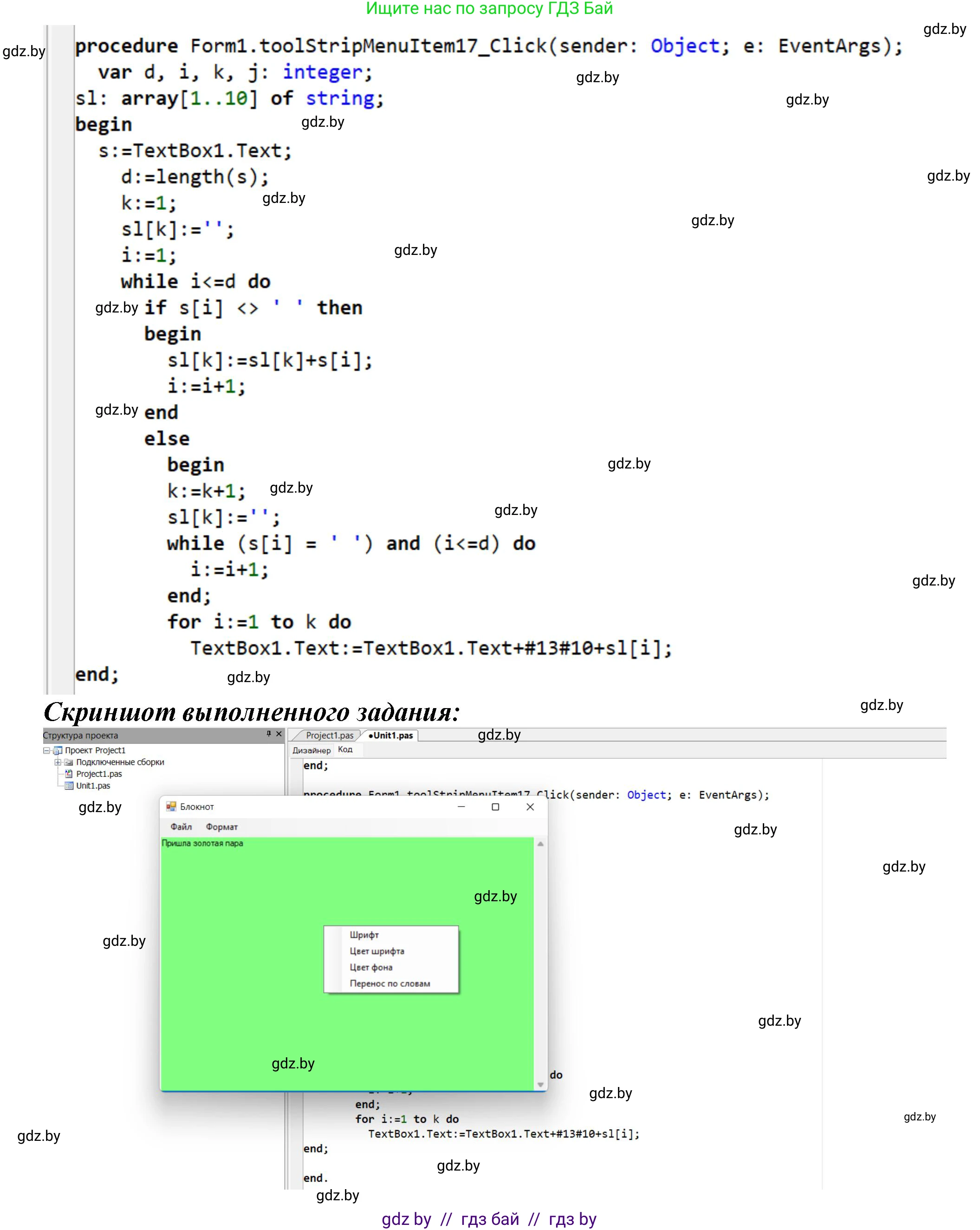Switch to the Код view
This screenshot has height=1230, width=980.
345,749
